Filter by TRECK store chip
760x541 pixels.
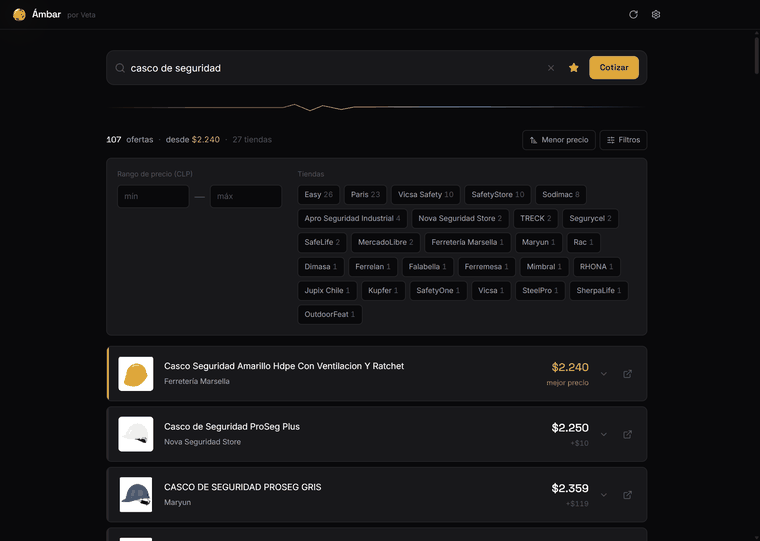pos(536,219)
